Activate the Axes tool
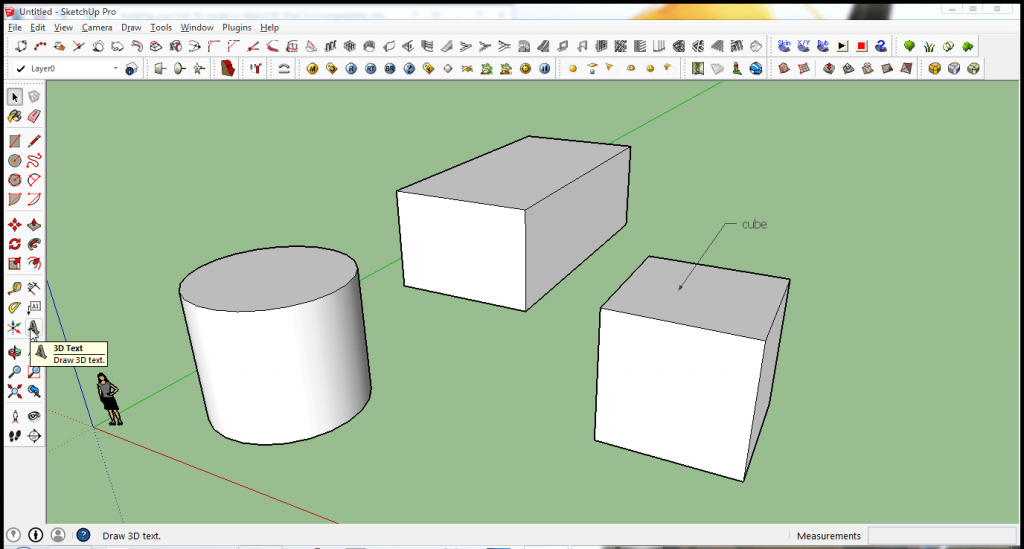This screenshot has width=1024, height=549. pyautogui.click(x=14, y=327)
